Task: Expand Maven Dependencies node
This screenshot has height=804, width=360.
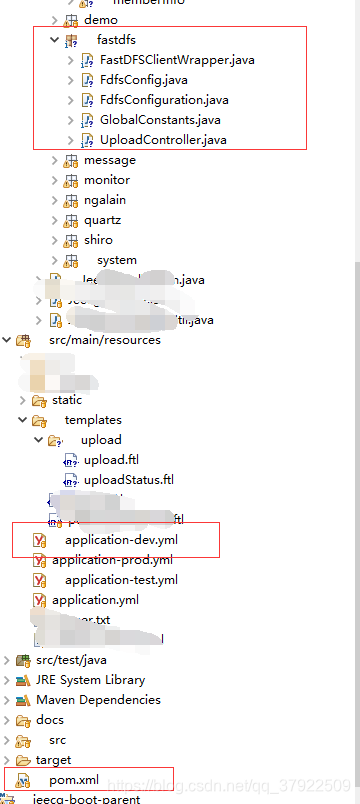Action: [7, 700]
